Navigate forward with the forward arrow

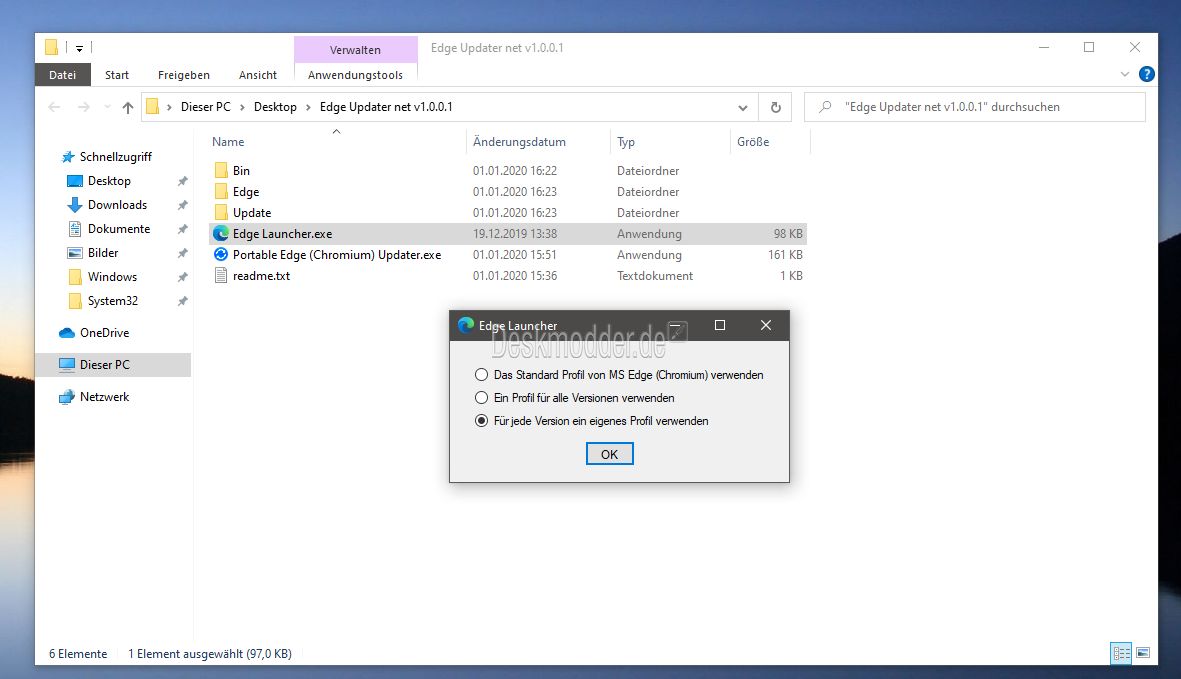pos(84,107)
